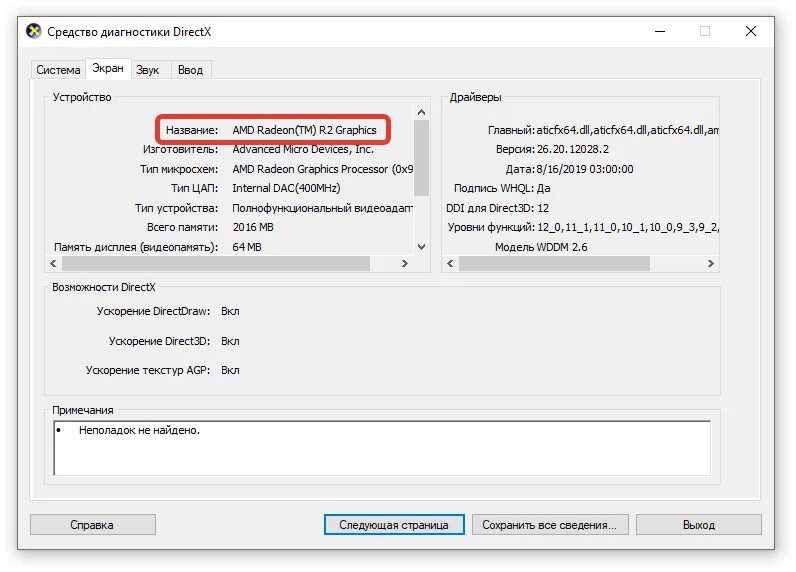Viewport: 796px width, 572px height.
Task: Click Advanced Micro Devices, Inc. value
Action: point(303,149)
